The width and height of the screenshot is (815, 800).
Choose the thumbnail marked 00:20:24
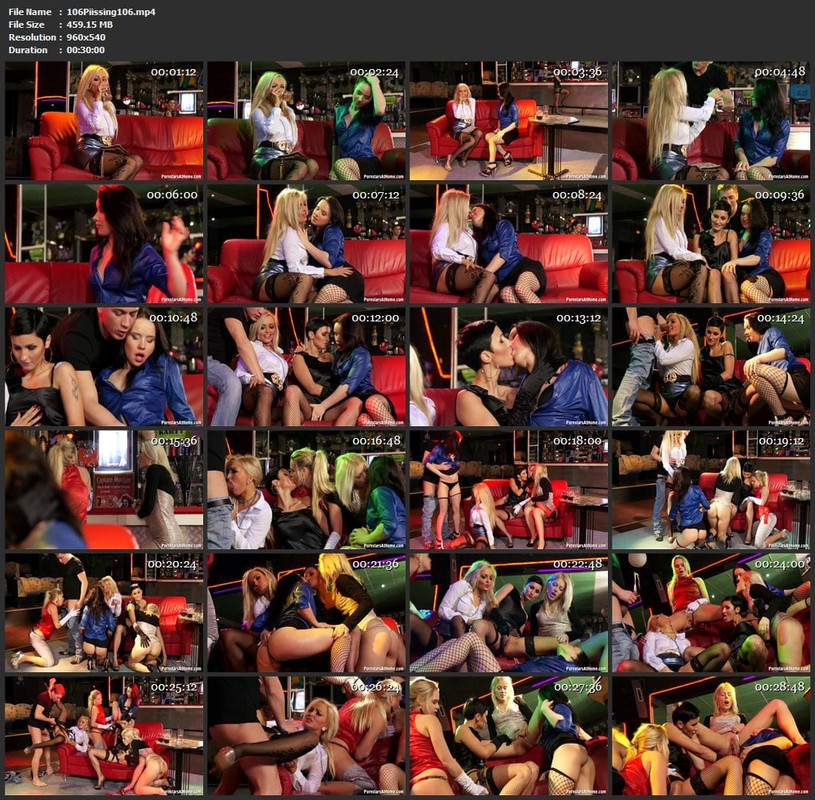104,613
